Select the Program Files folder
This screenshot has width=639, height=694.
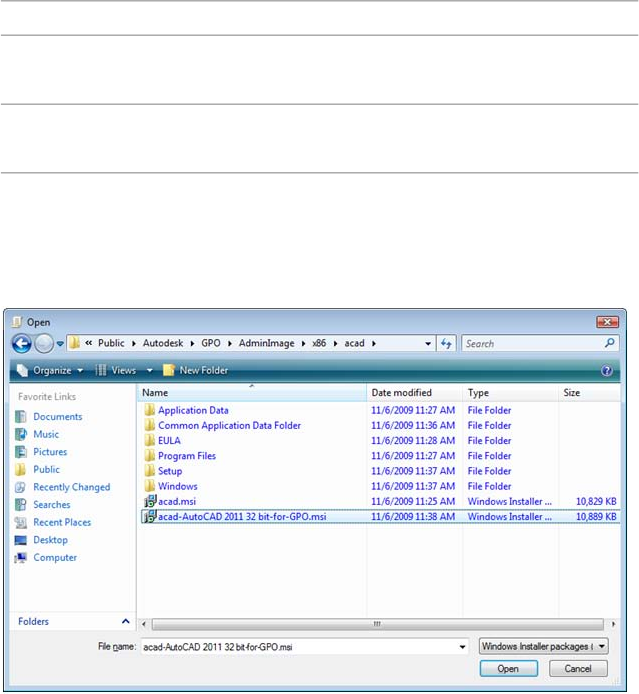coord(187,456)
